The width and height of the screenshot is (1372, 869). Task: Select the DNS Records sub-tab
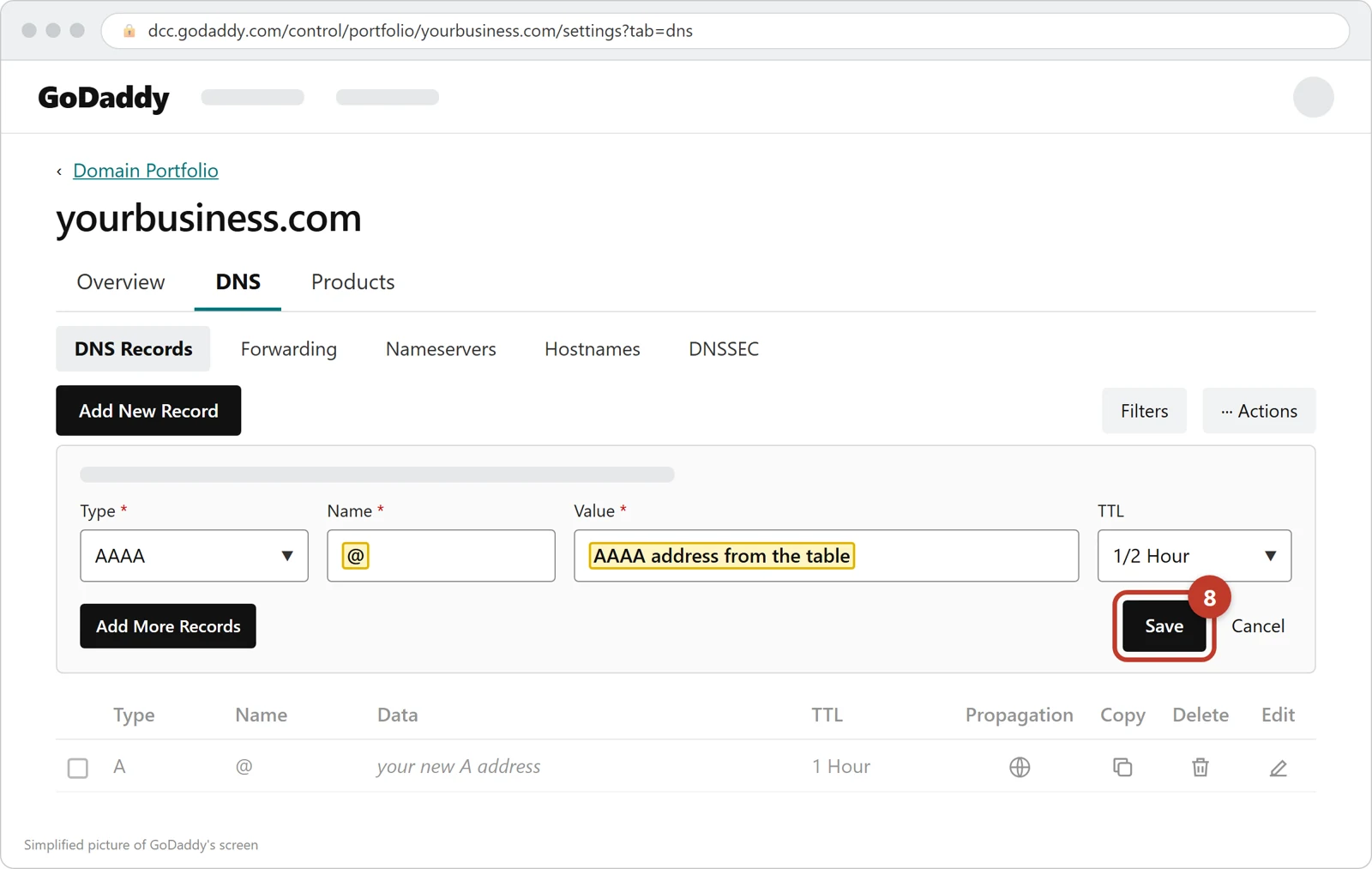tap(133, 349)
